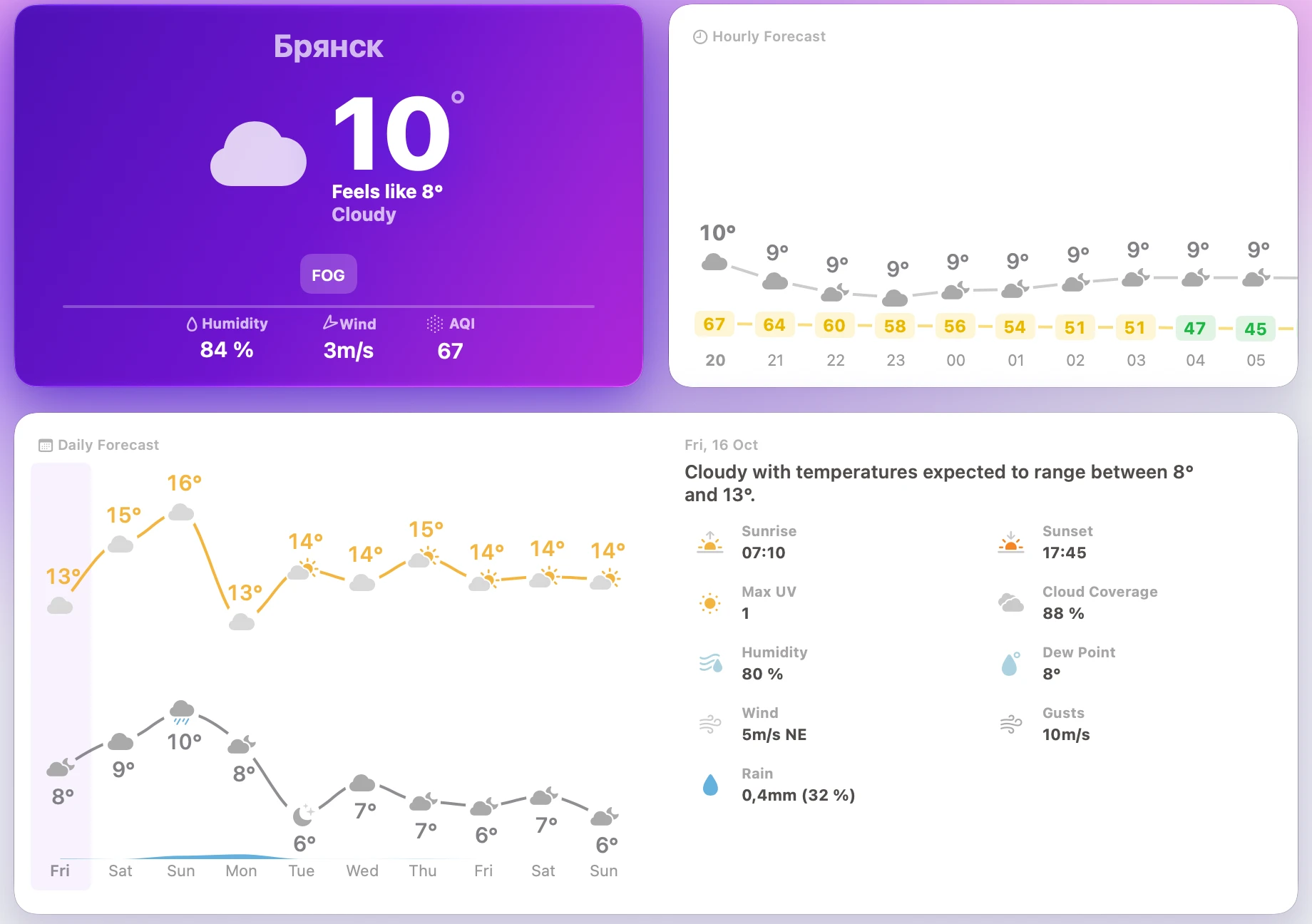Click the Daily Forecast calendar icon

click(46, 446)
